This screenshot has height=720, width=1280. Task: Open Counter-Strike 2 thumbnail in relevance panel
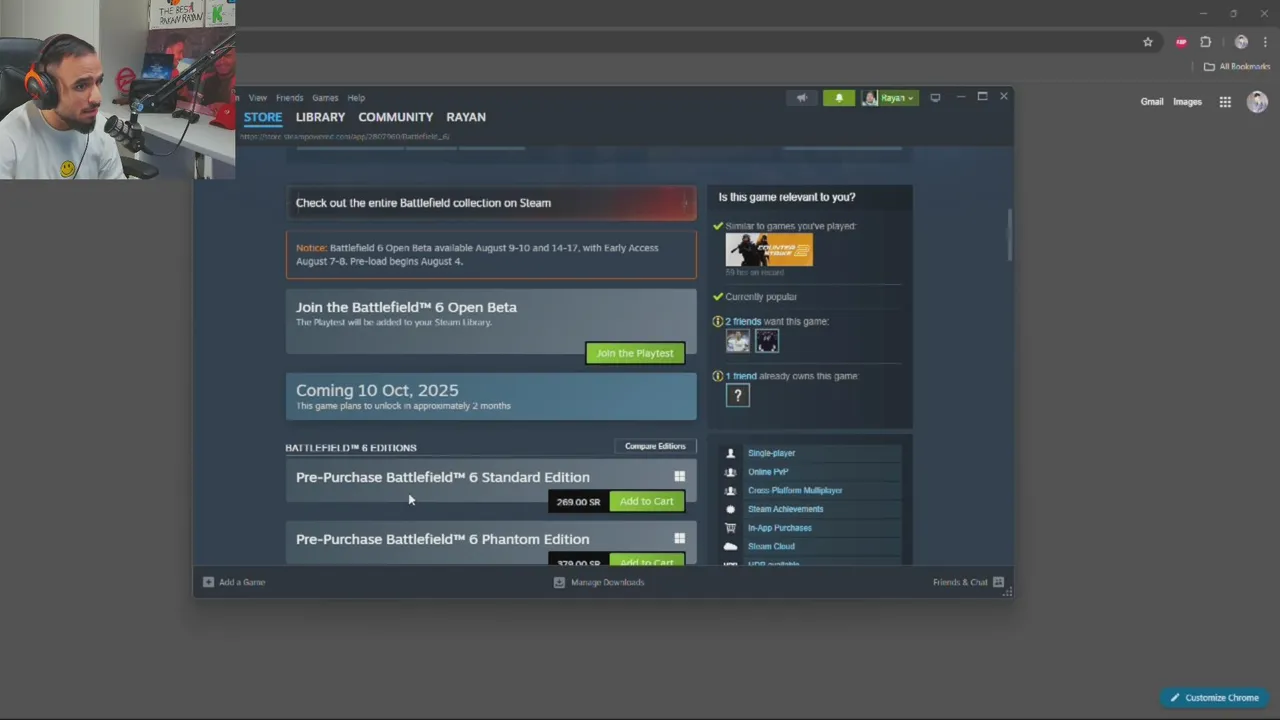click(769, 250)
